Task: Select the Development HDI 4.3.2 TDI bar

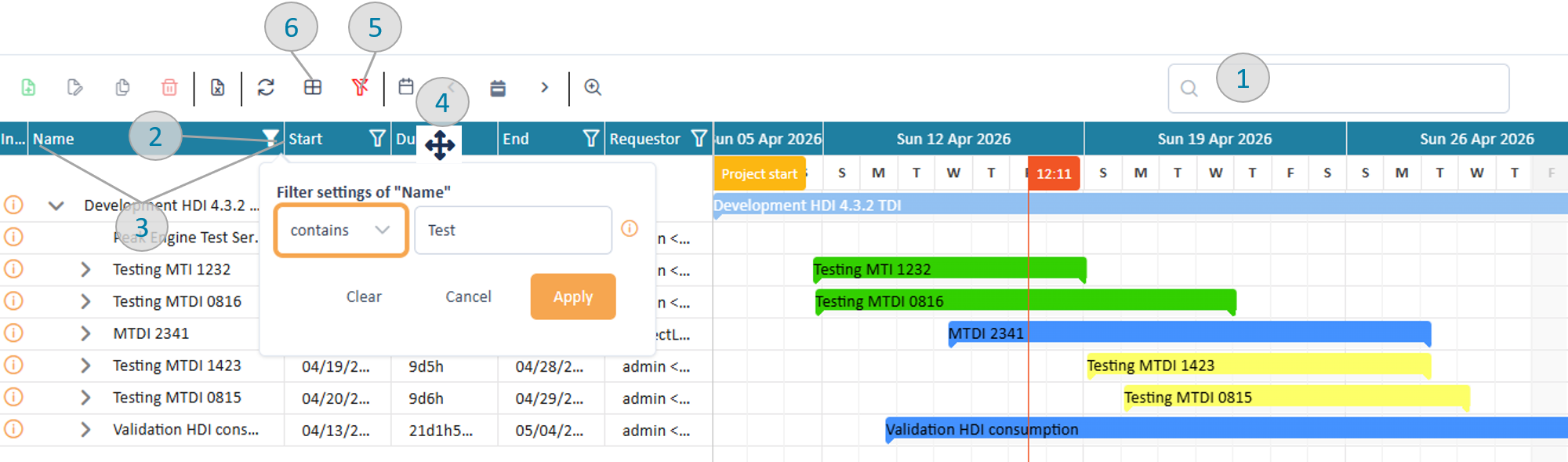Action: click(1140, 205)
